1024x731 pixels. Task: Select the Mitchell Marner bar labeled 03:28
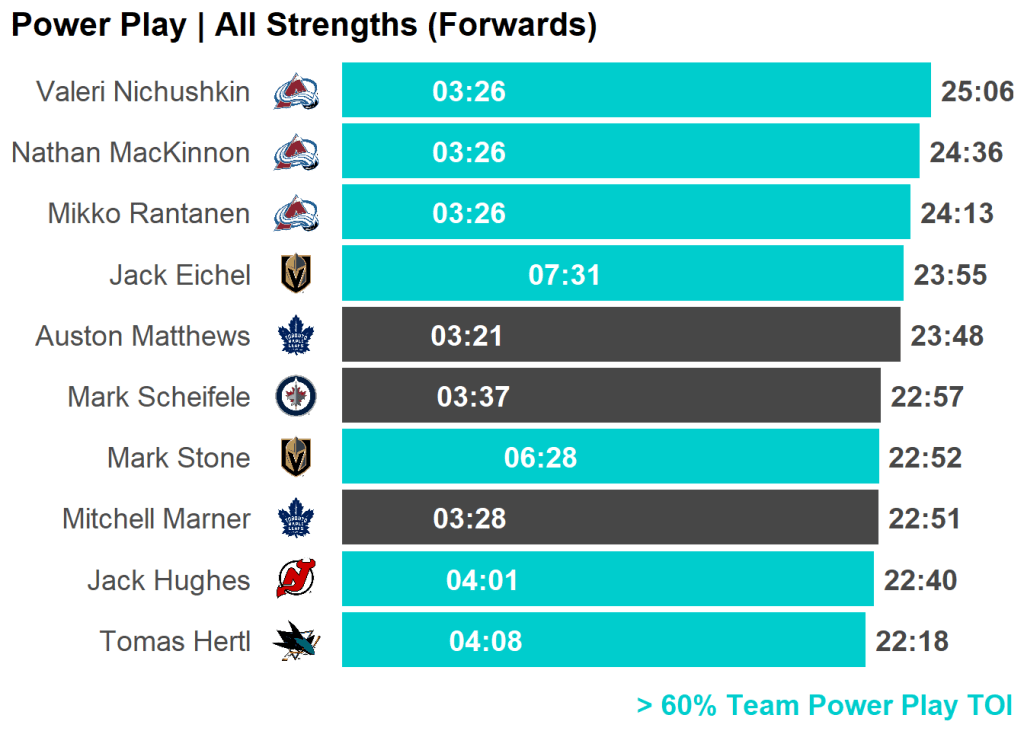point(609,518)
